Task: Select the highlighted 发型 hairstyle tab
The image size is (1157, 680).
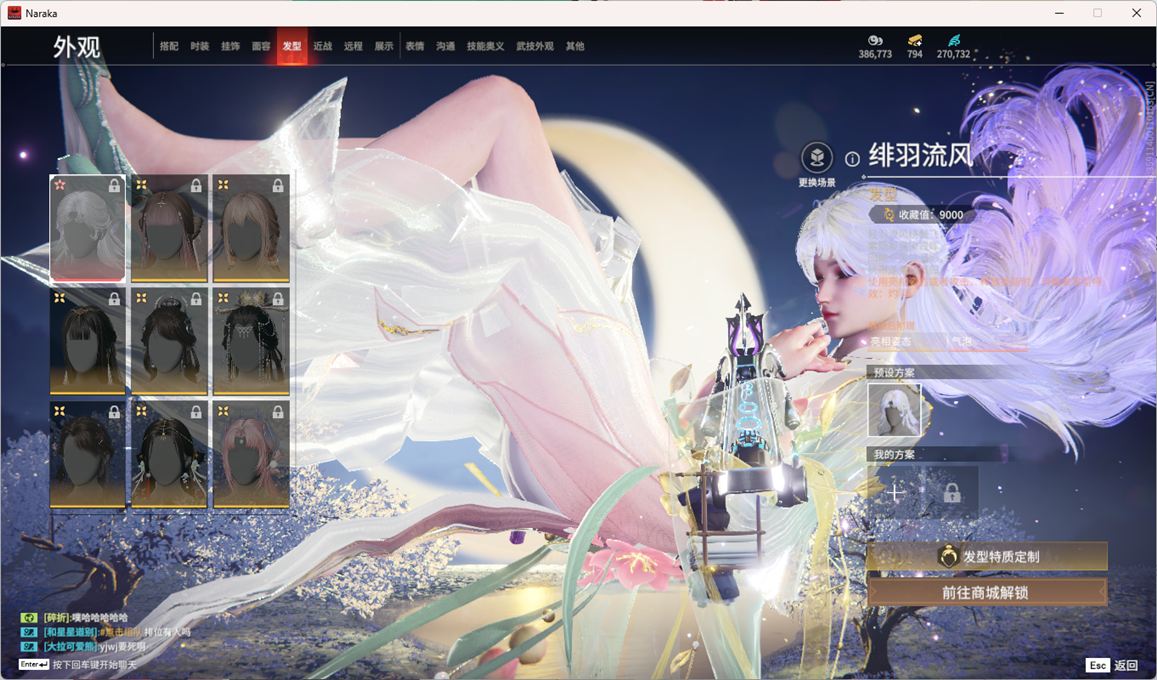Action: [292, 46]
